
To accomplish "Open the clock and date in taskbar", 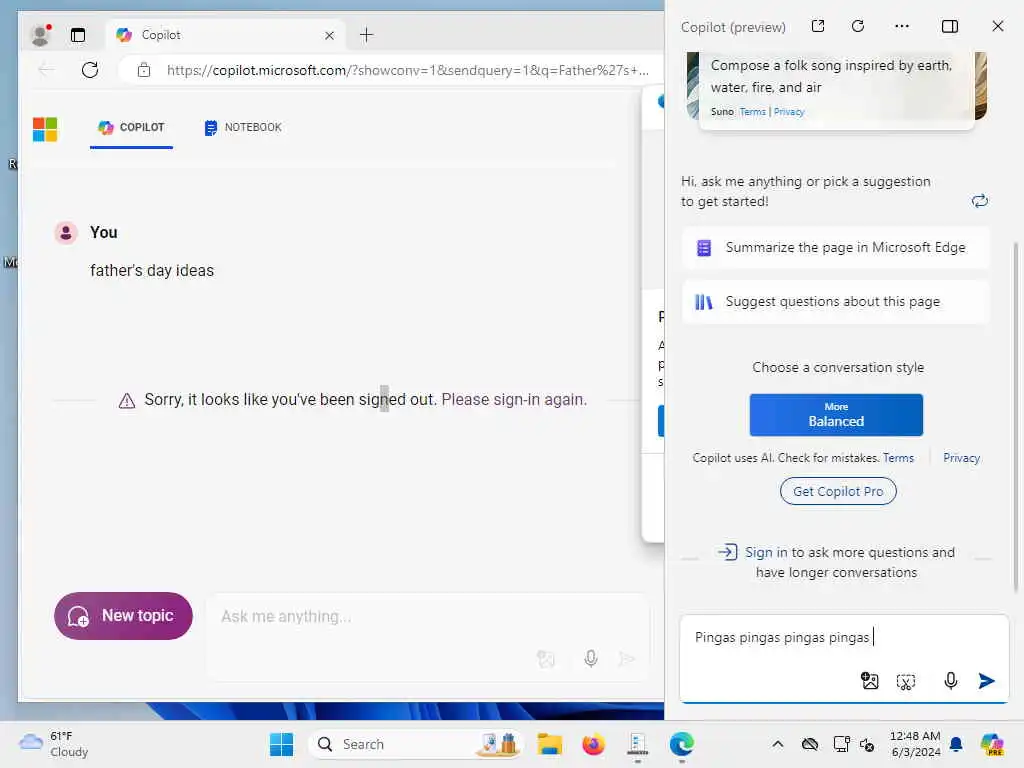I will (915, 744).
